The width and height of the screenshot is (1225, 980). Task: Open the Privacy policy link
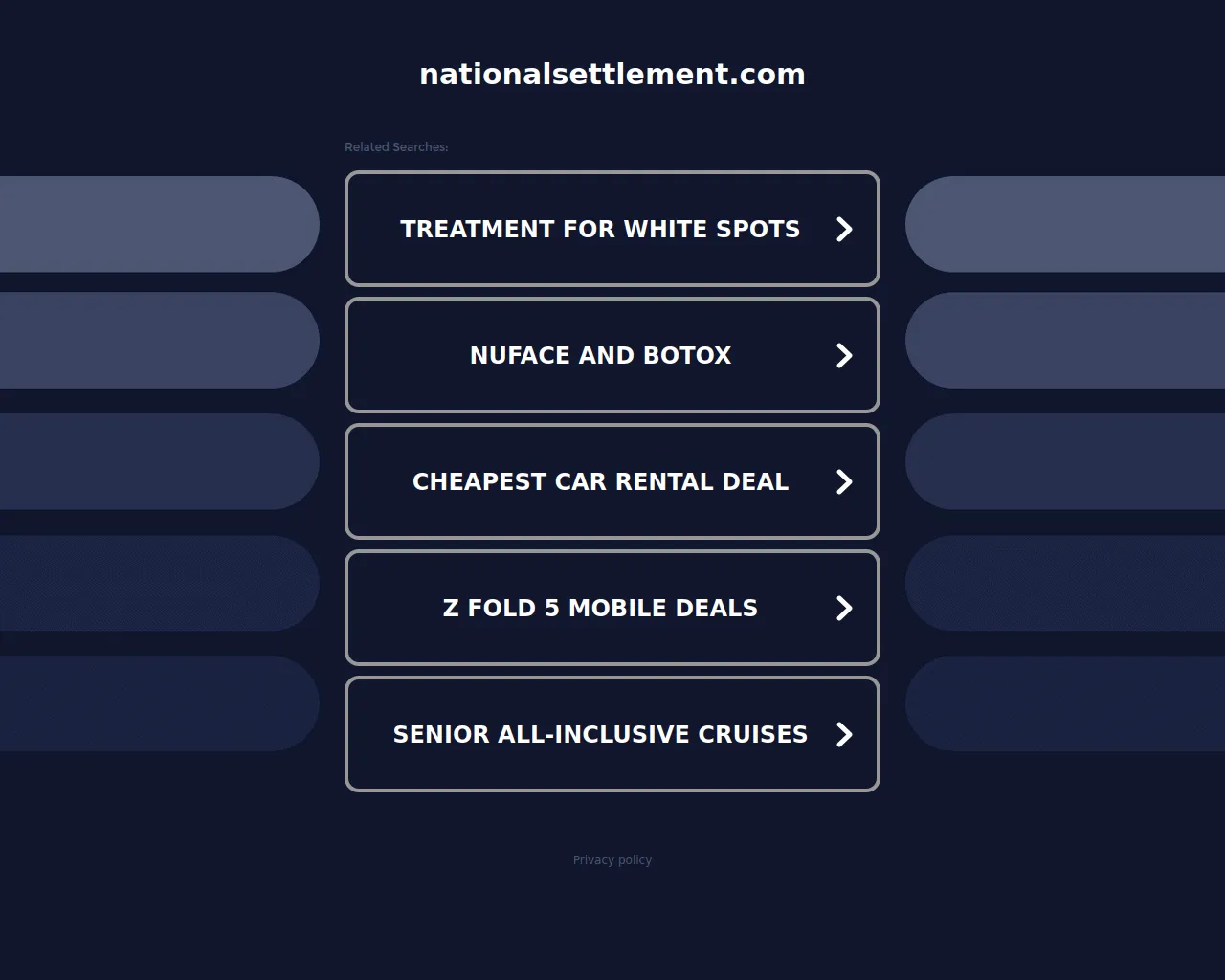coord(612,860)
